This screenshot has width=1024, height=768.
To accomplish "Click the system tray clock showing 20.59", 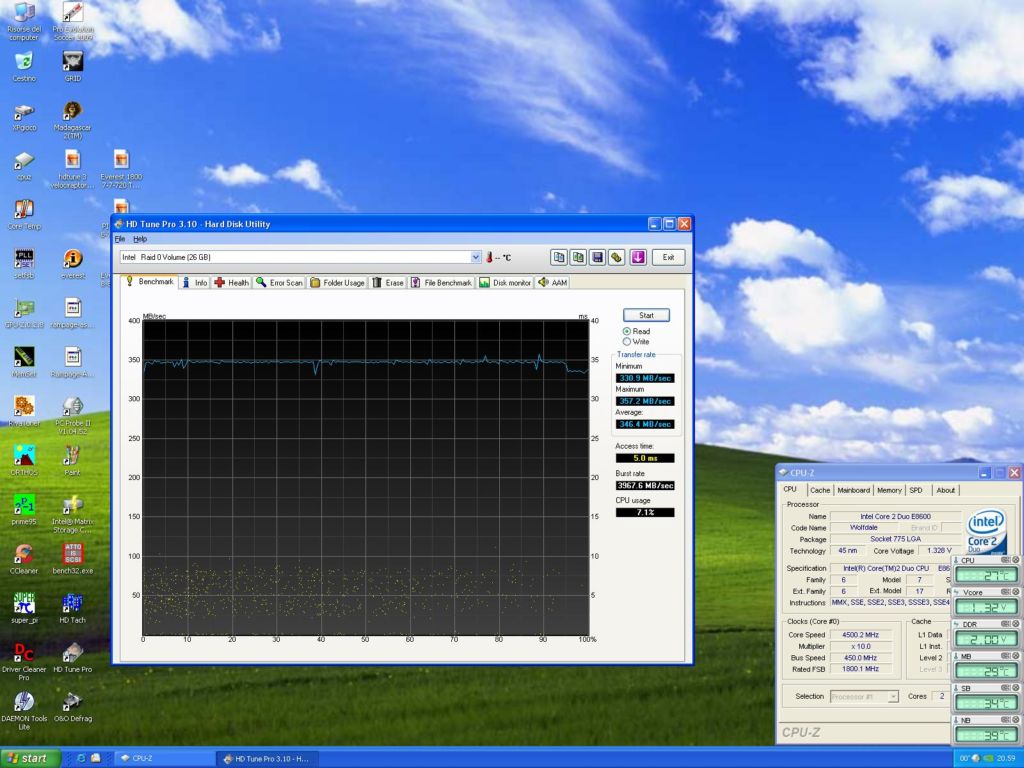I will (x=1006, y=758).
